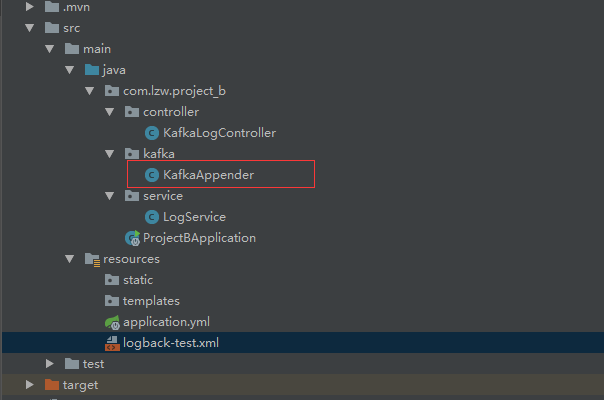
Task: Select the resources folder name
Action: (131, 259)
